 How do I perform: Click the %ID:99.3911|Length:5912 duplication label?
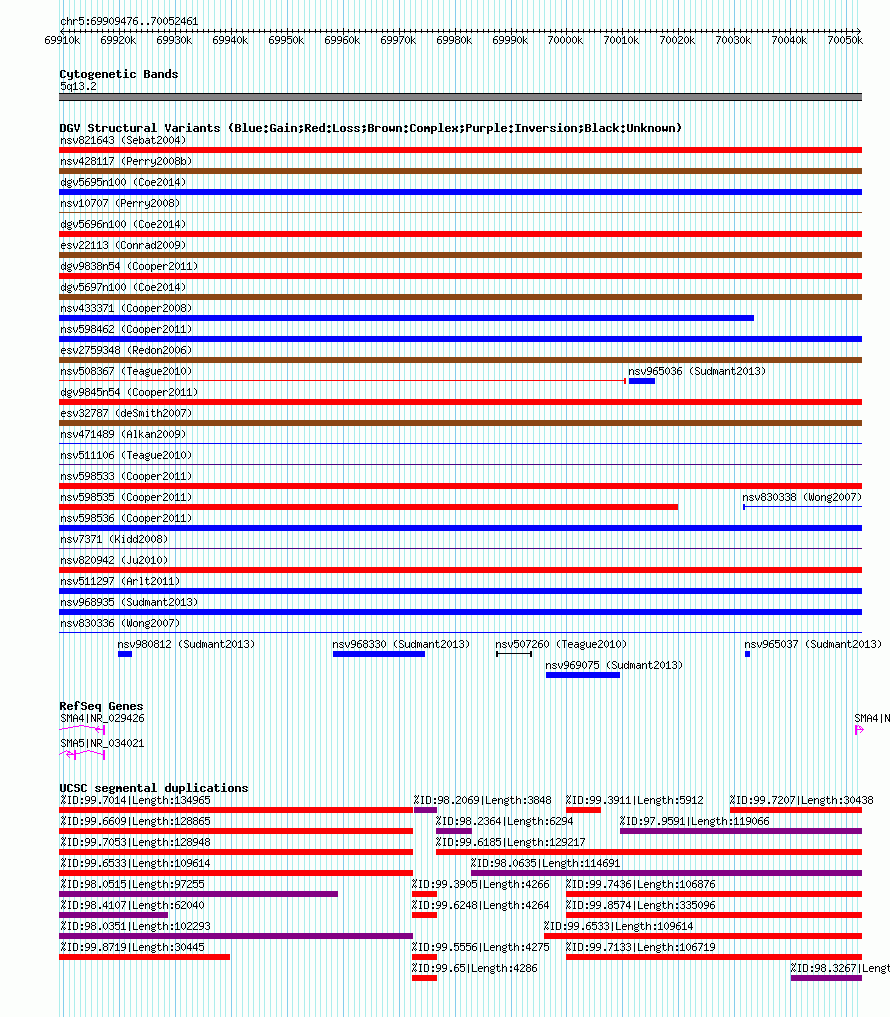634,800
